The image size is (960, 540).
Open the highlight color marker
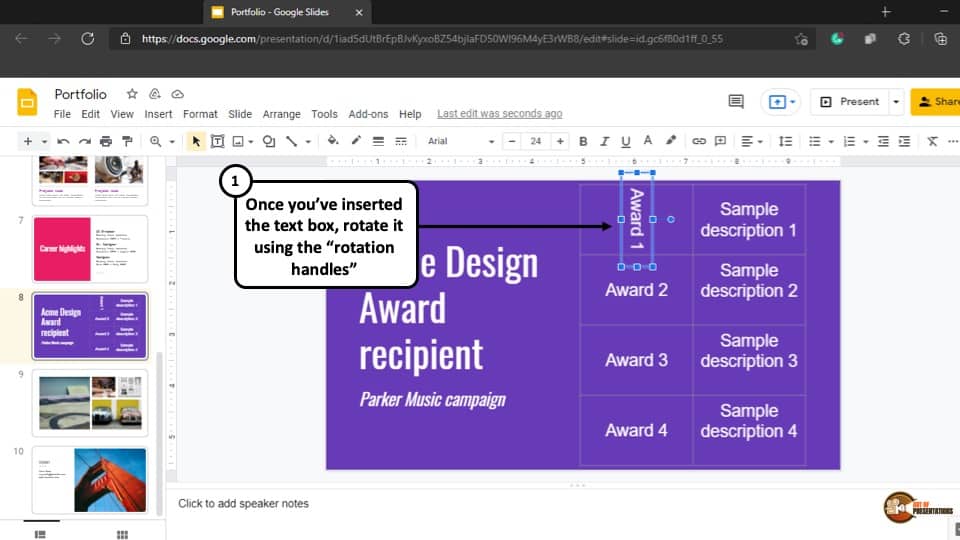coord(671,141)
